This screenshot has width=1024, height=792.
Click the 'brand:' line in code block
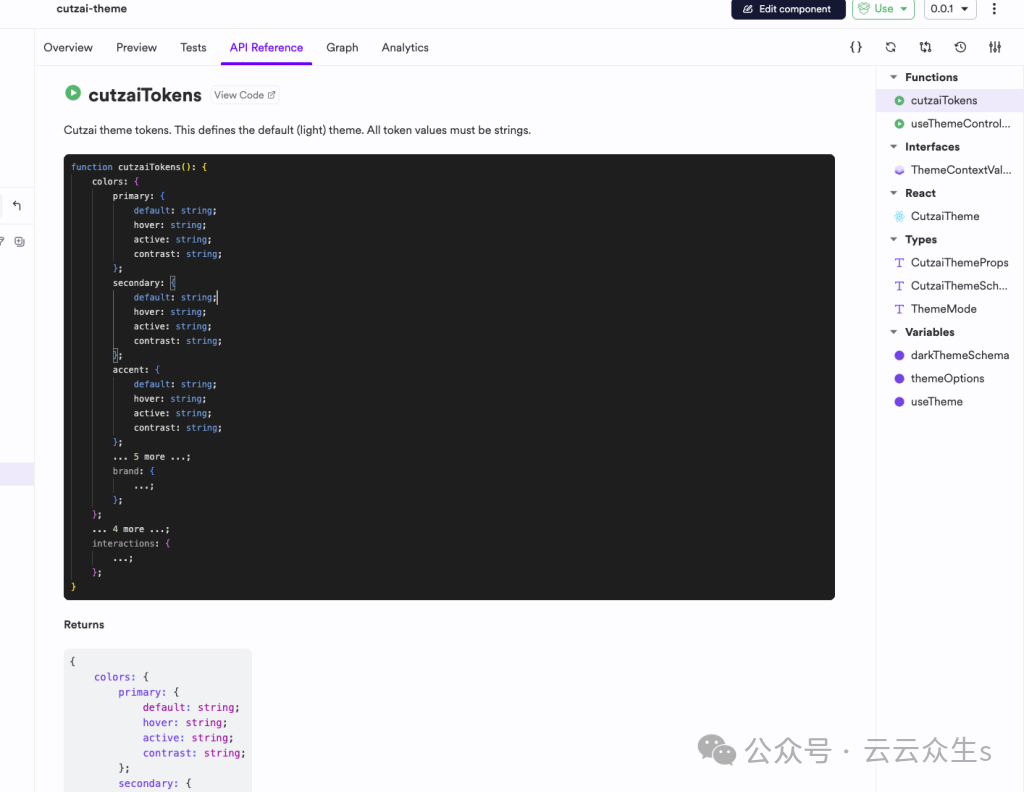(133, 471)
